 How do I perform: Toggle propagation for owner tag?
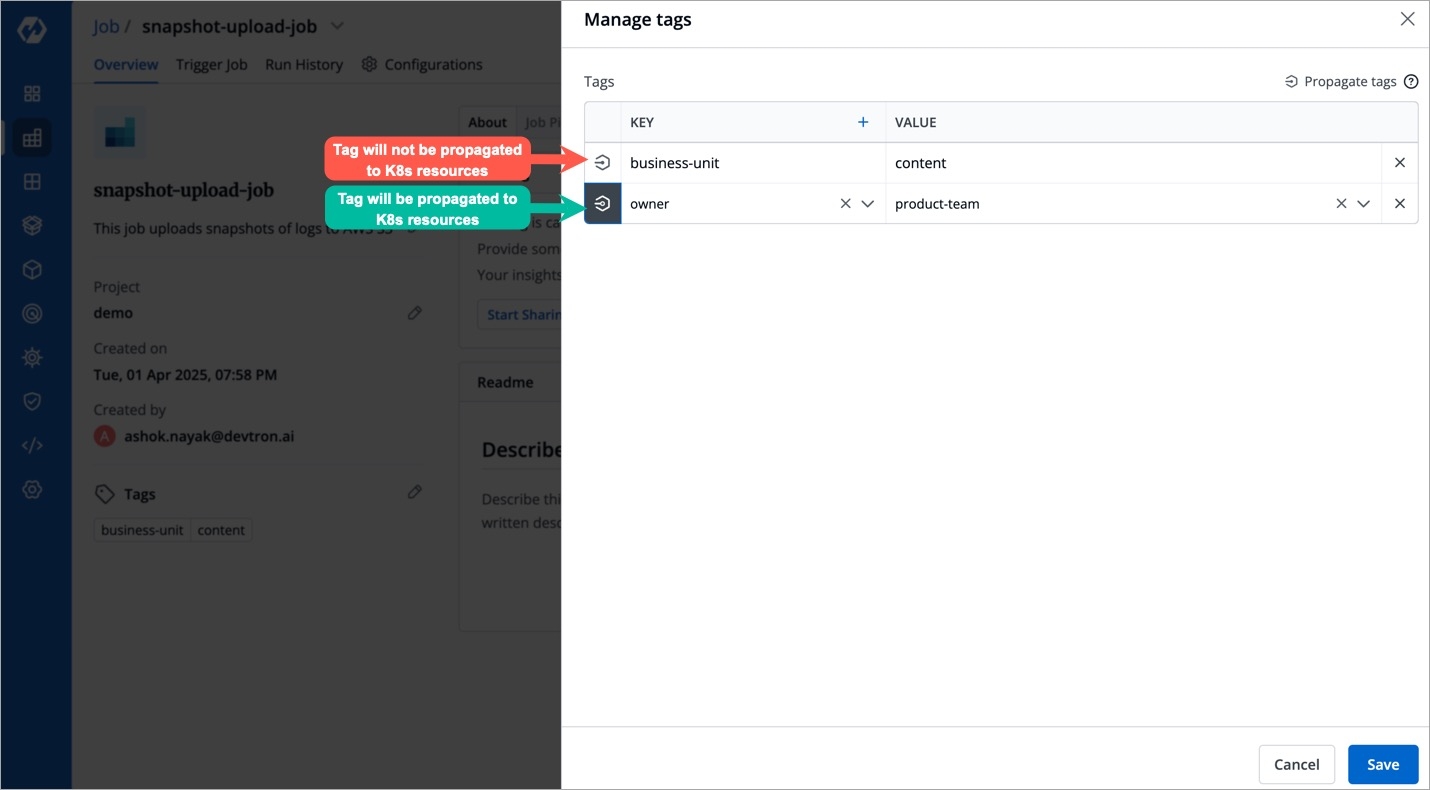602,204
